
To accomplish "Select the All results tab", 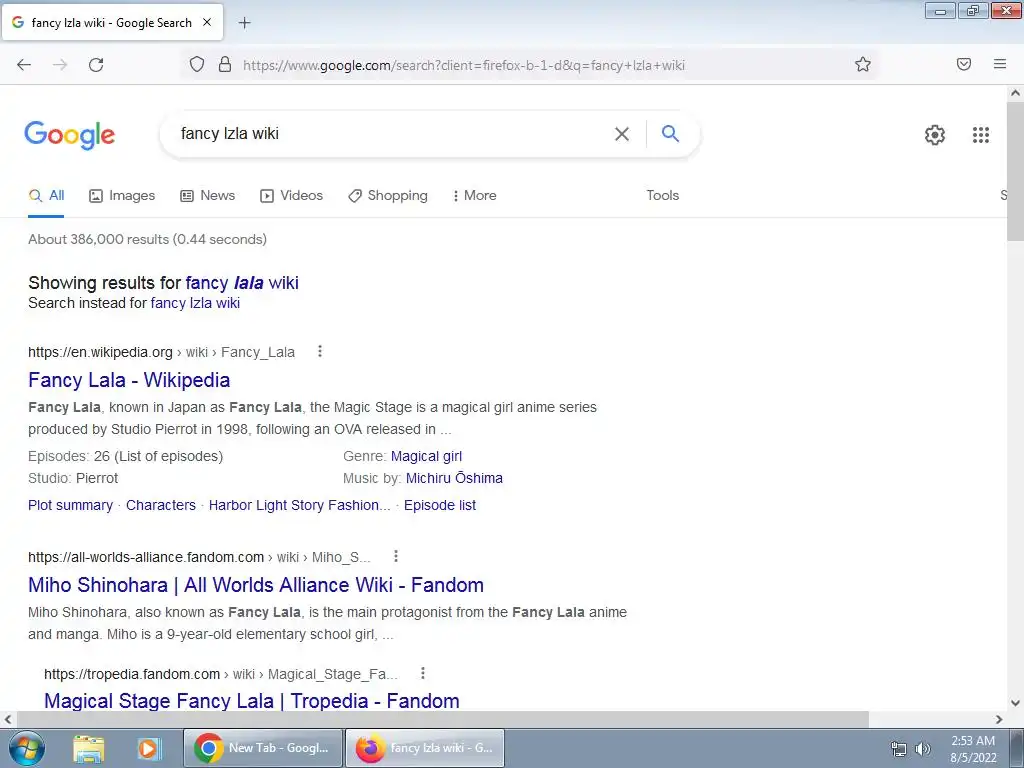I will tap(46, 195).
